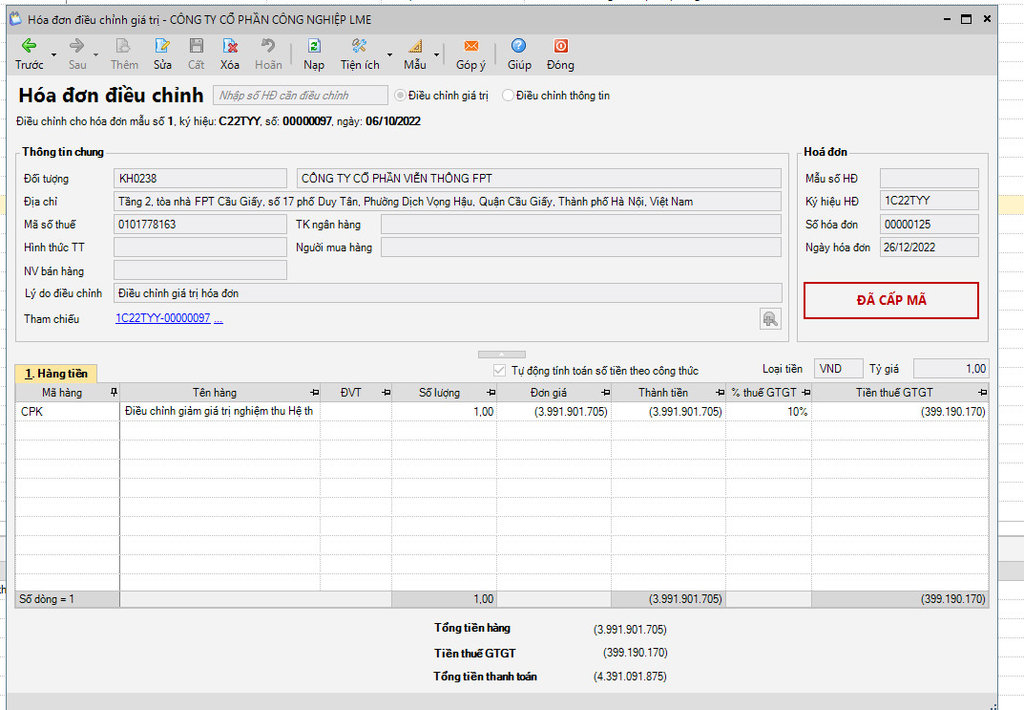Select Điều chỉnh thông tin radio option

(x=508, y=95)
